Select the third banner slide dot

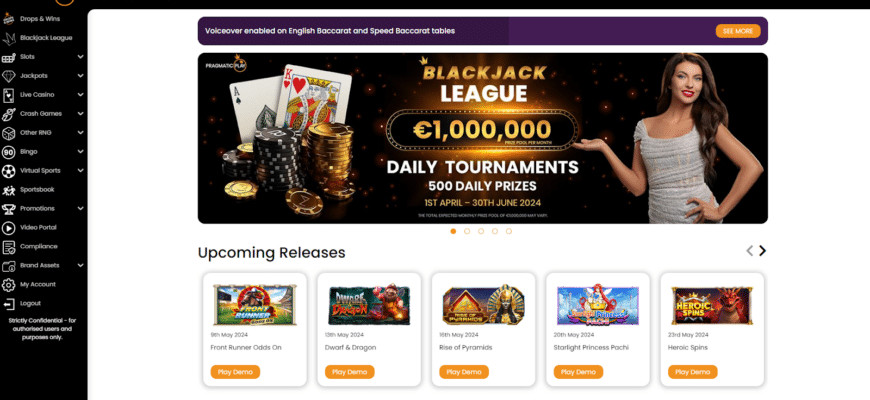[x=480, y=231]
